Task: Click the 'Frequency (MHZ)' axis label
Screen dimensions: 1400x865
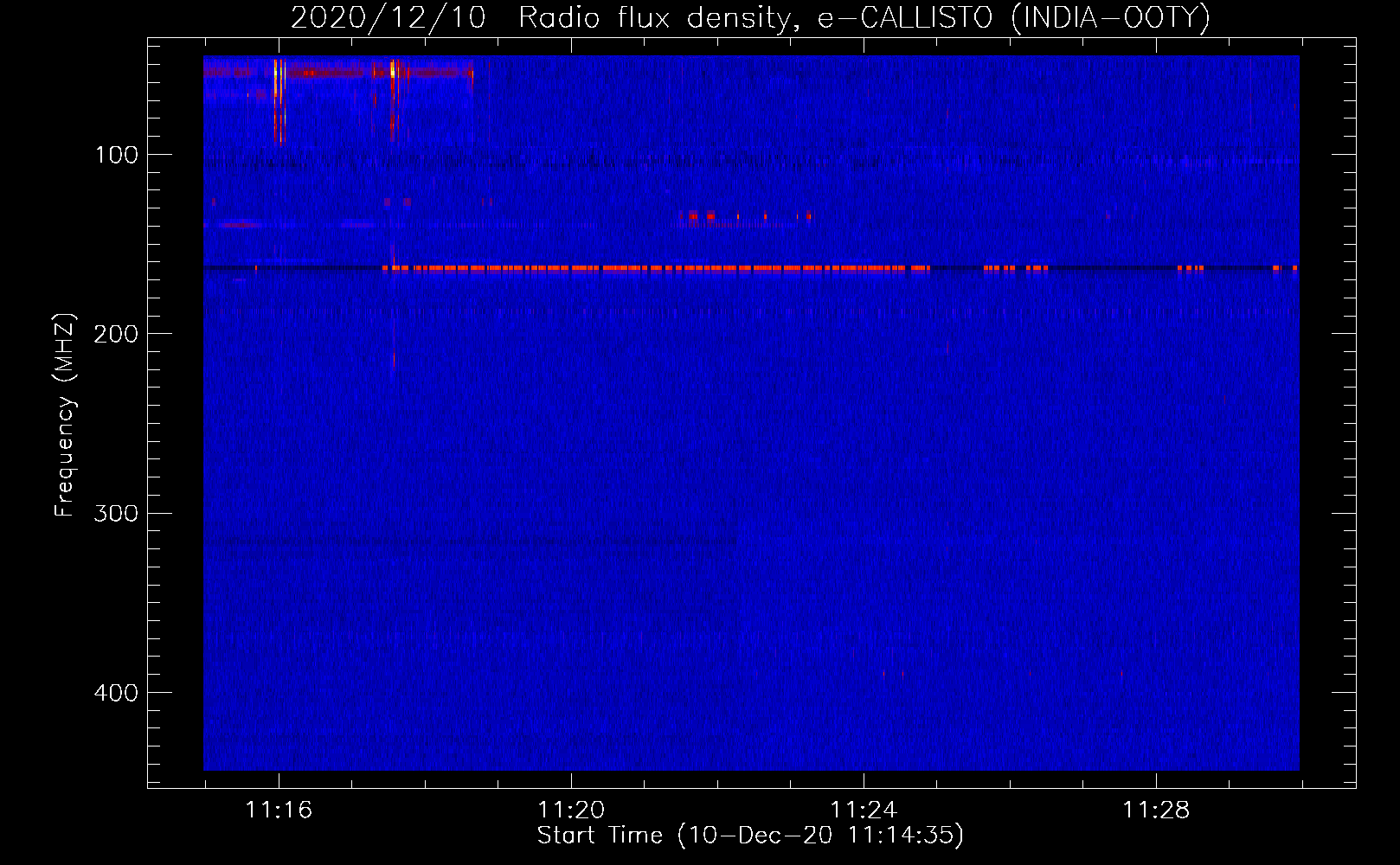Action: [x=65, y=415]
